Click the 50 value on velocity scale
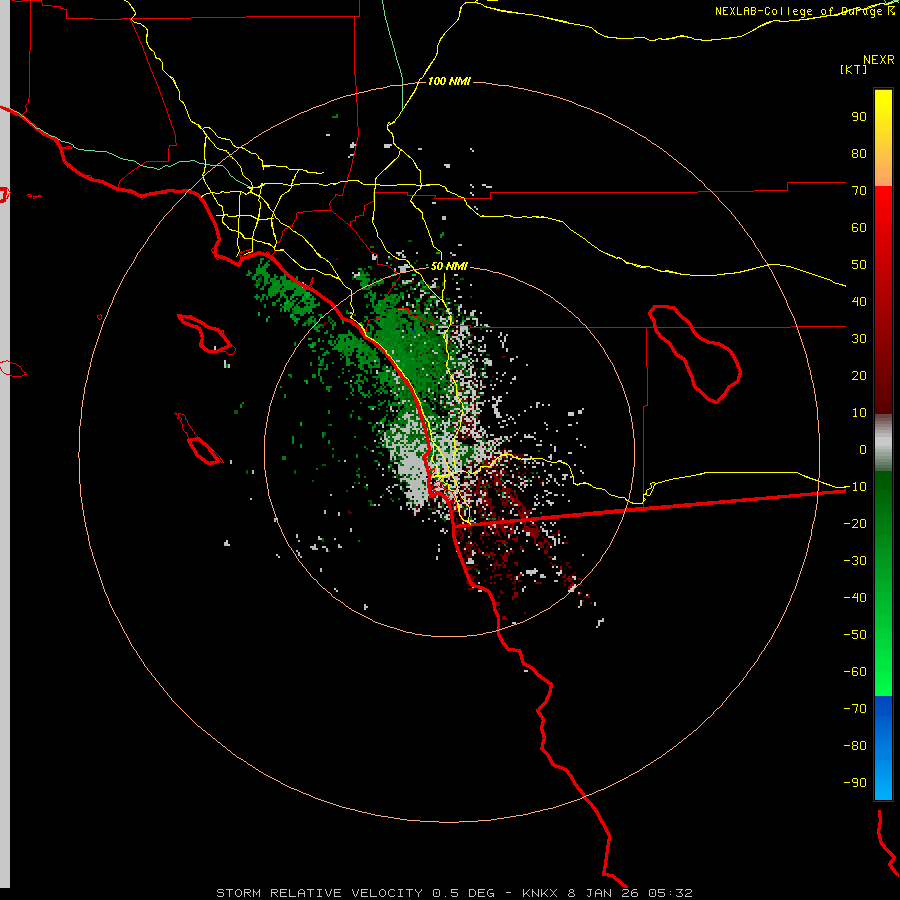This screenshot has height=900, width=900. pyautogui.click(x=859, y=265)
